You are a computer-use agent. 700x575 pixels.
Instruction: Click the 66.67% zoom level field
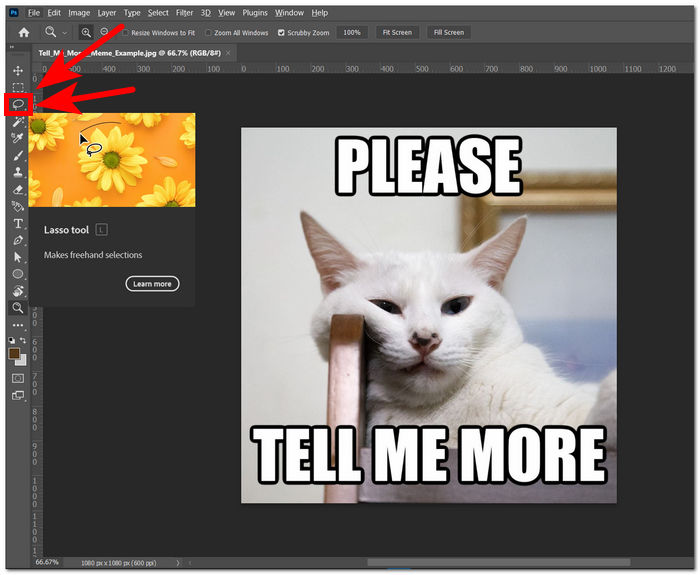pos(47,562)
